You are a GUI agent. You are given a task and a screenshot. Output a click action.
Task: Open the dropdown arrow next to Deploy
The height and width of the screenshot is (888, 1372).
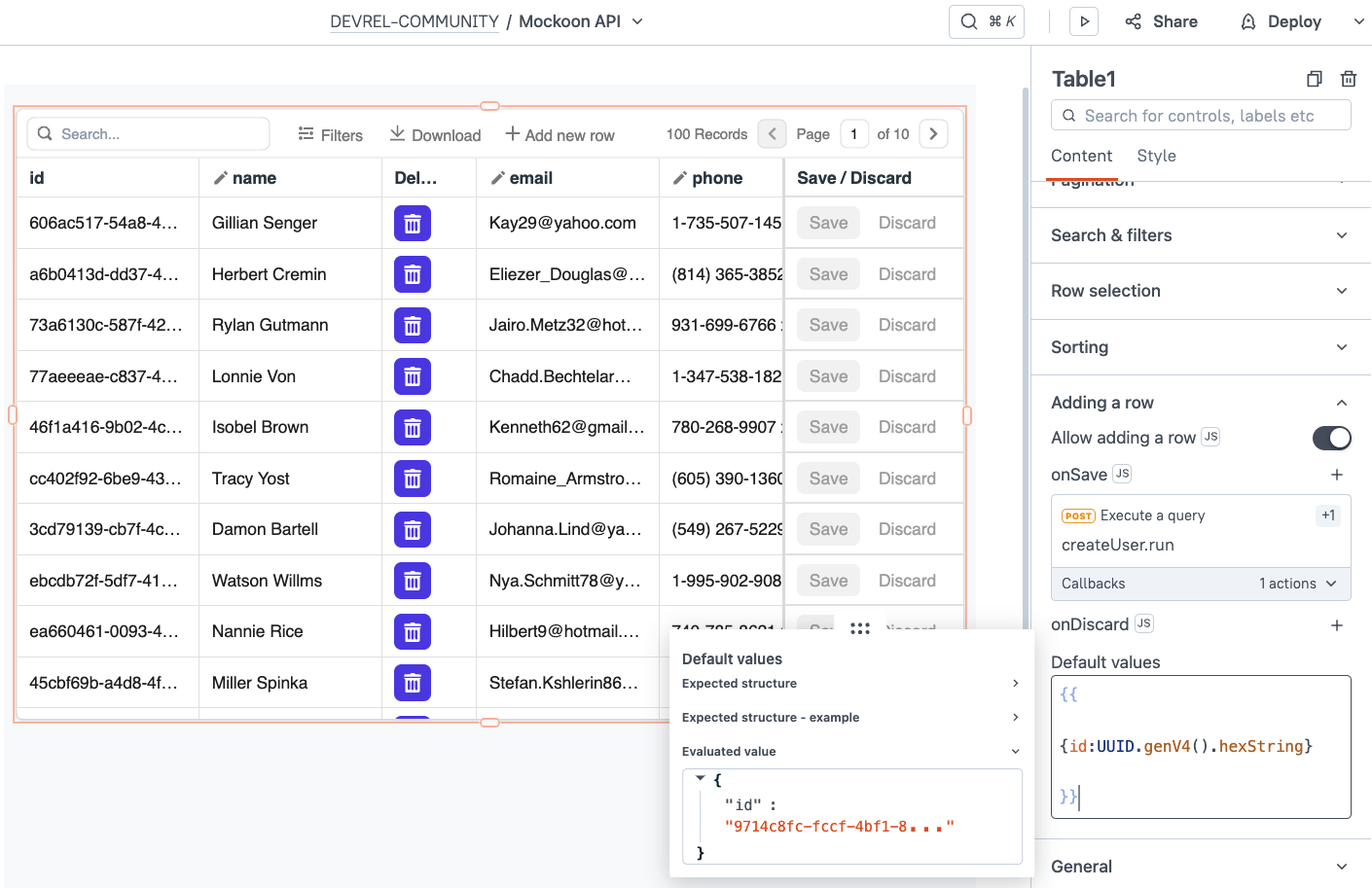click(x=1358, y=21)
